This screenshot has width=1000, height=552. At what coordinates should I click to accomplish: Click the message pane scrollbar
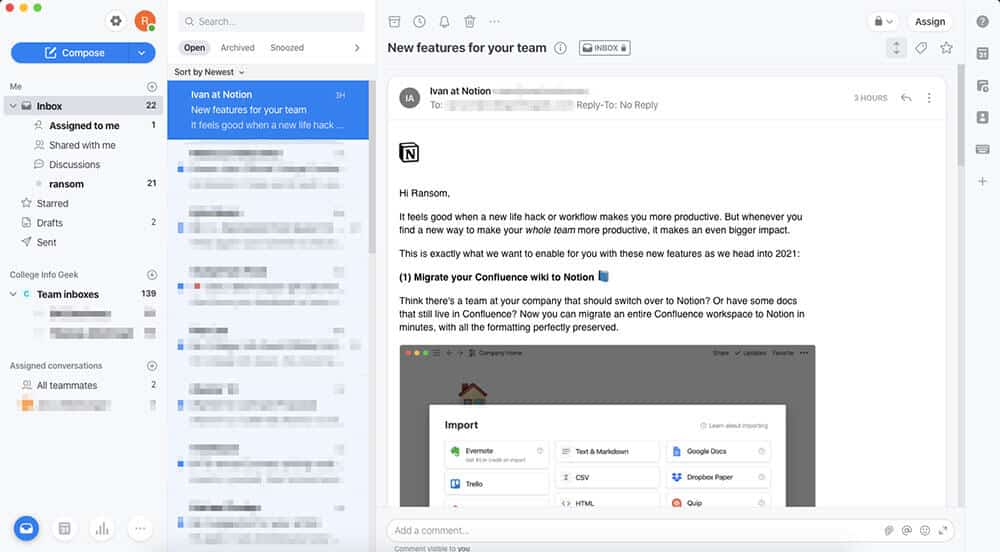click(960, 115)
